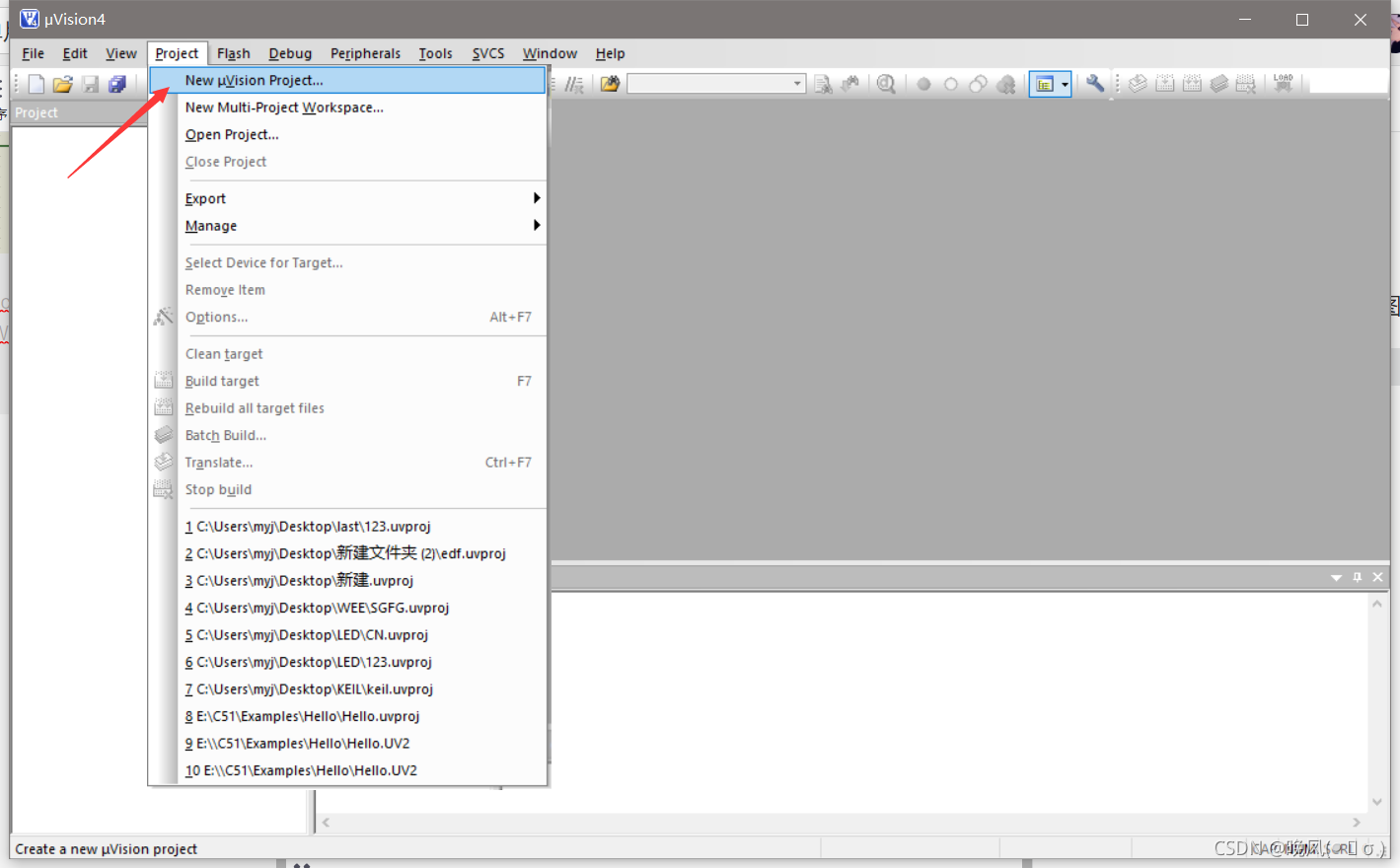The image size is (1400, 868).
Task: Open the View menu
Action: pos(121,53)
